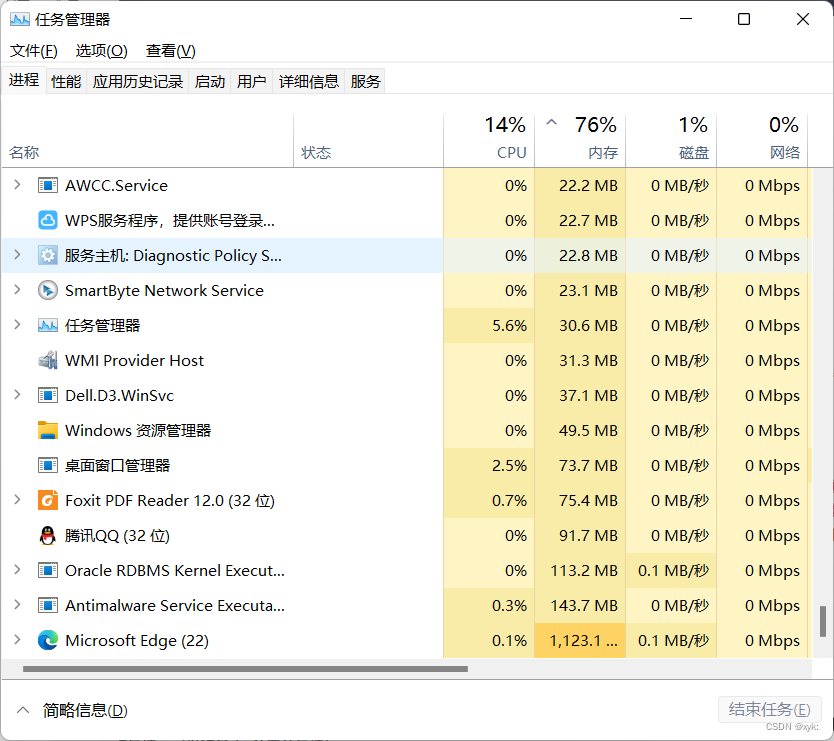This screenshot has width=834, height=741.
Task: Switch to the 启动 tab
Action: (x=210, y=81)
